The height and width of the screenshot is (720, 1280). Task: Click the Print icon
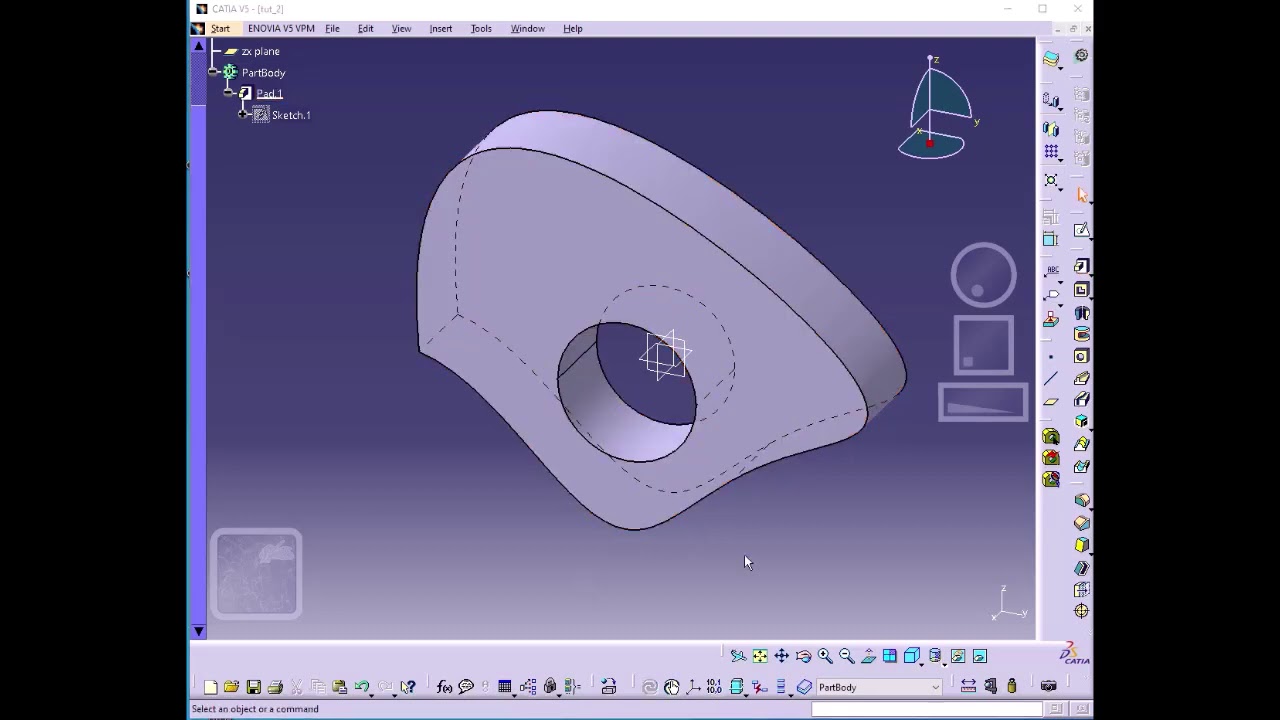(275, 687)
